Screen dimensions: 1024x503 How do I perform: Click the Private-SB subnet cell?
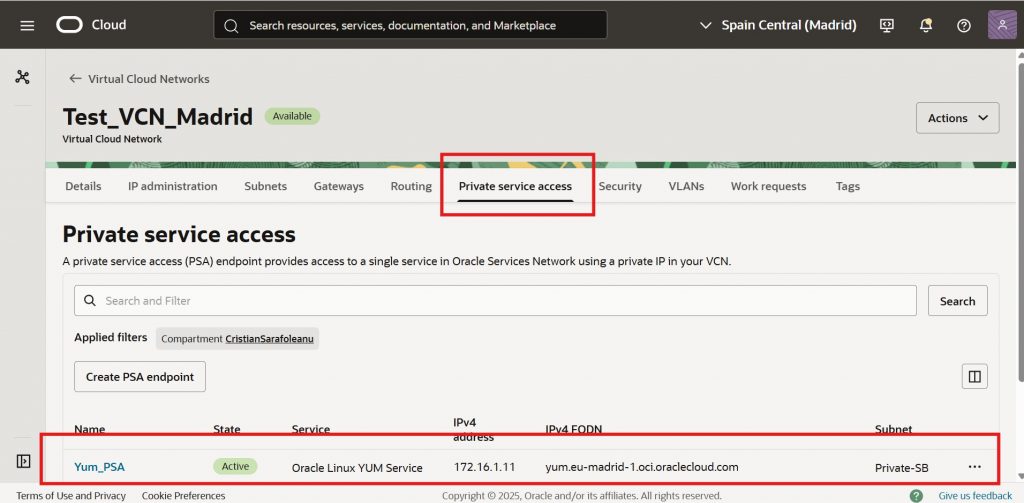[x=902, y=467]
